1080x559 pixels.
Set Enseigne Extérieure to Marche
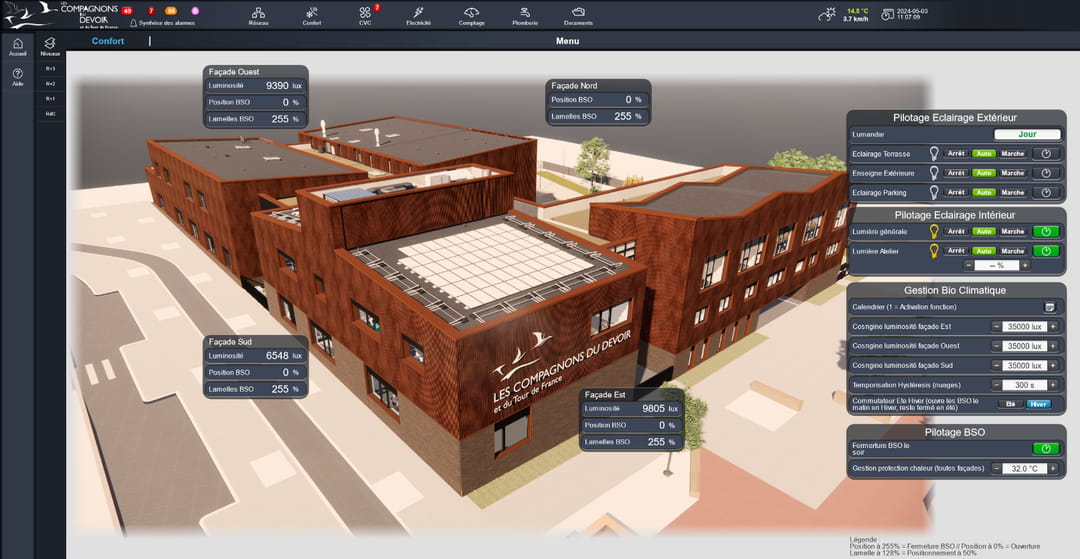tap(1012, 173)
